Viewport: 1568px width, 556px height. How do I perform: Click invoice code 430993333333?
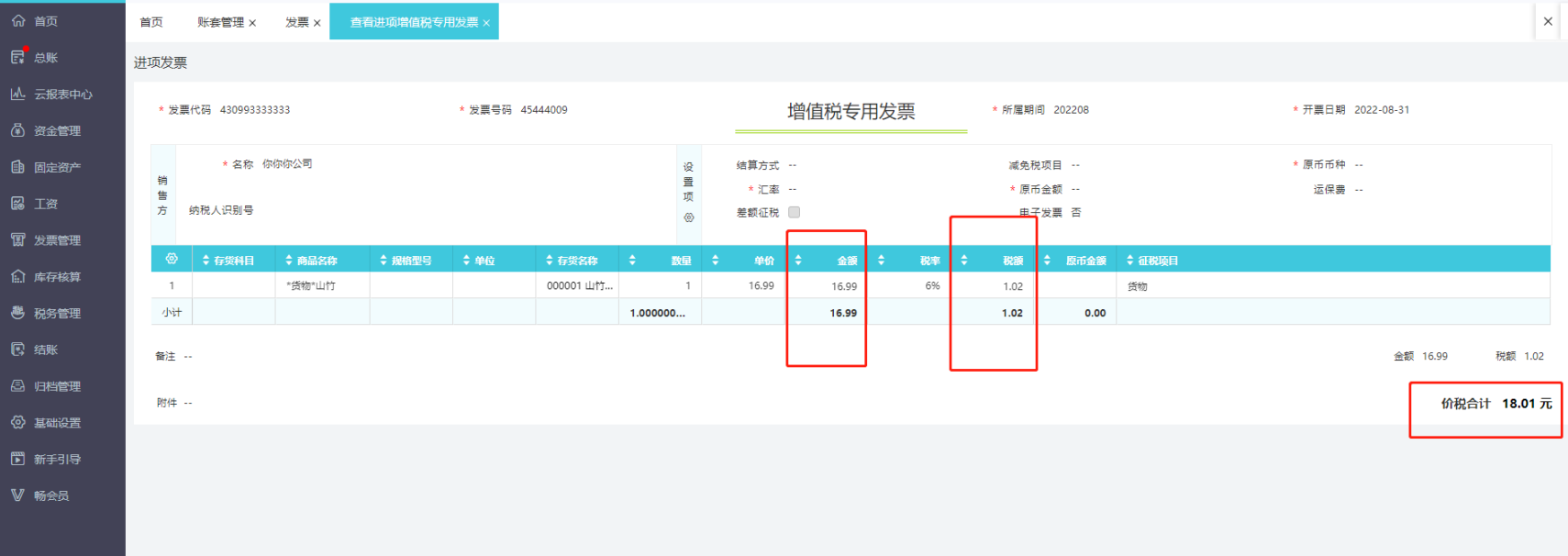tap(255, 109)
